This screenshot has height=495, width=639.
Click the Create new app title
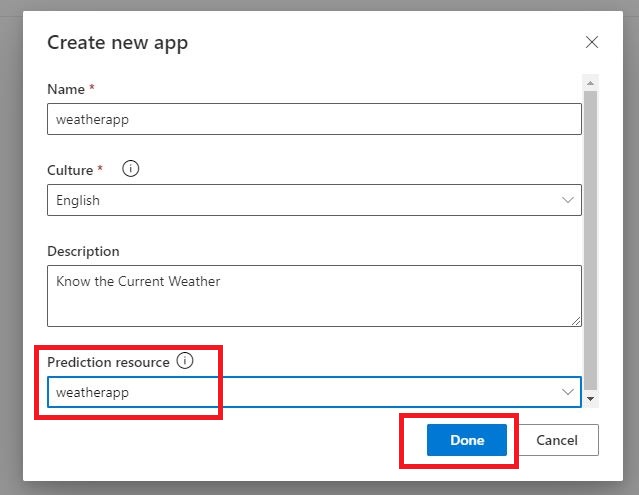(117, 42)
